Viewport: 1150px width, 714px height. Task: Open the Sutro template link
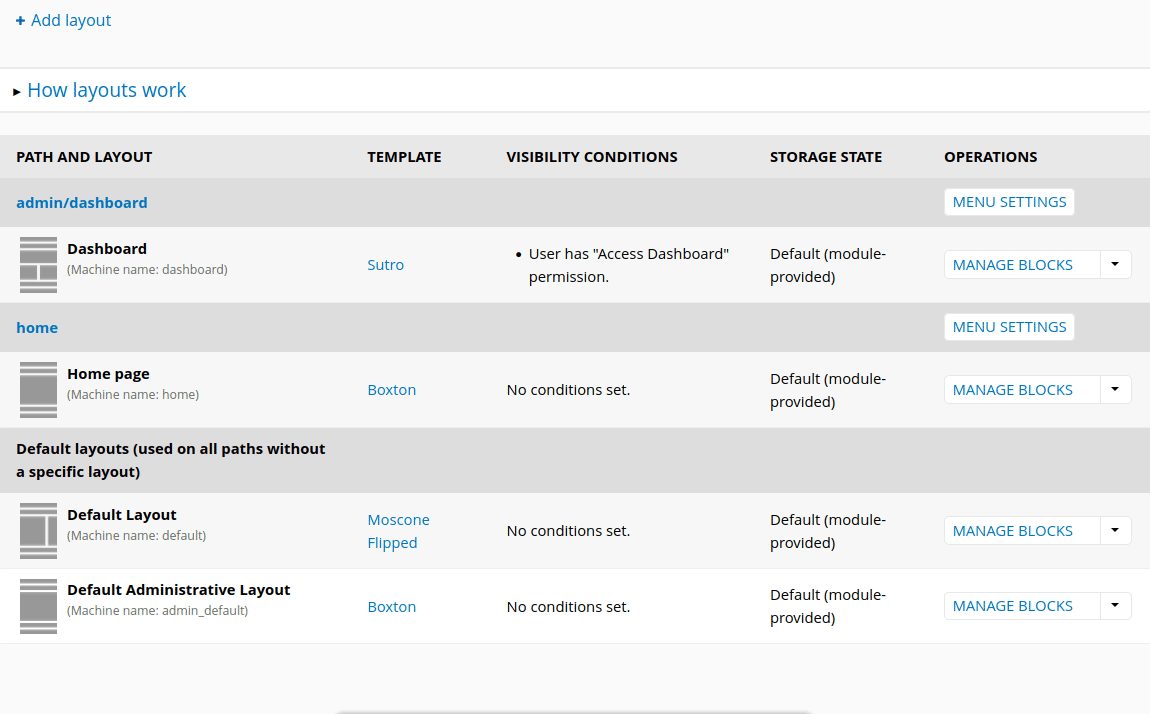point(385,264)
